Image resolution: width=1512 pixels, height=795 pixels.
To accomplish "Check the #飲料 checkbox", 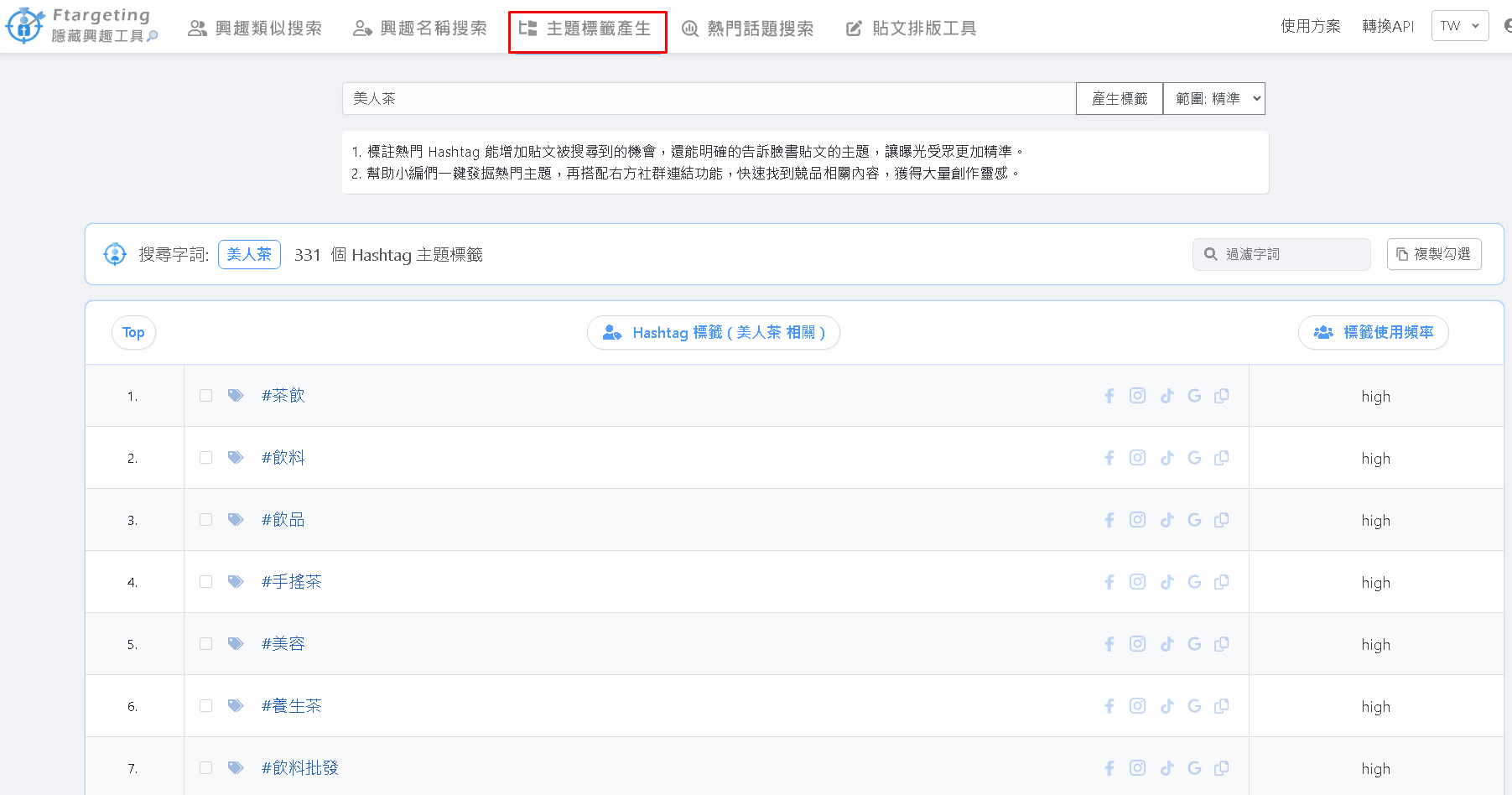I will tap(205, 457).
